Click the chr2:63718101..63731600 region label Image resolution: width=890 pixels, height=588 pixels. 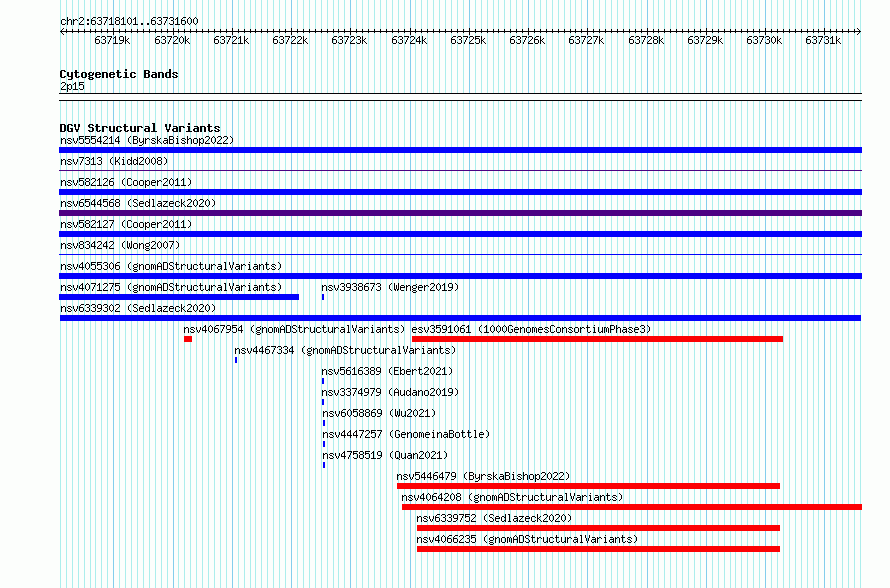129,21
